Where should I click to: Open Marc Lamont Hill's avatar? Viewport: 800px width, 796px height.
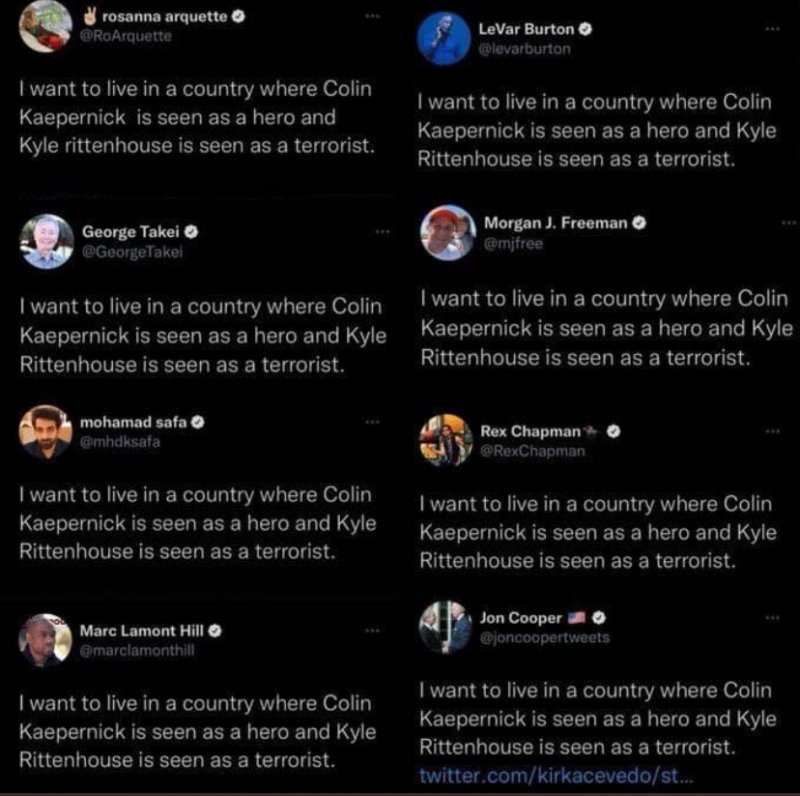tap(45, 640)
